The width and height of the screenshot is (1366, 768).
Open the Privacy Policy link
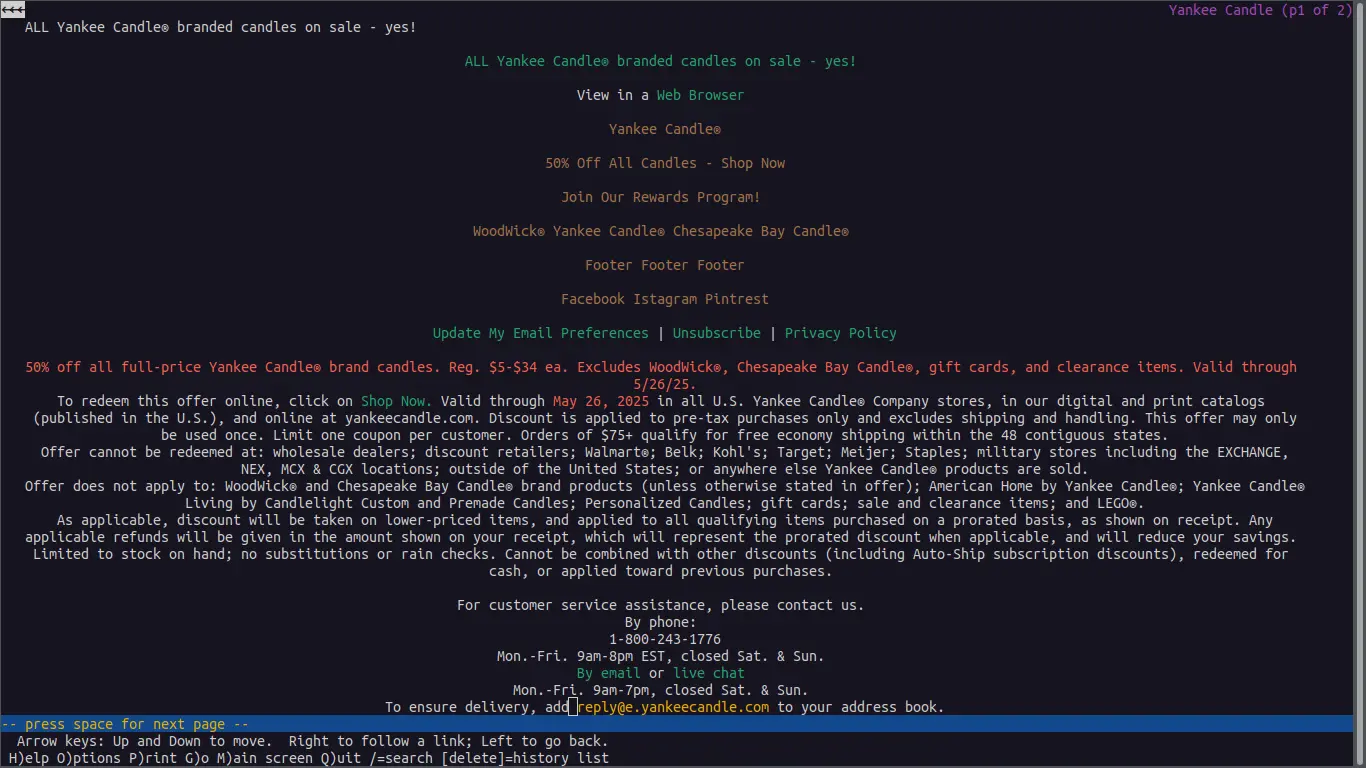840,333
